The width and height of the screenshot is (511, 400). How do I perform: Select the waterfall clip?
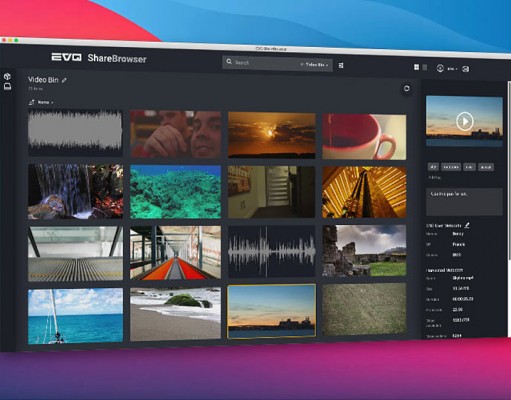[75, 191]
